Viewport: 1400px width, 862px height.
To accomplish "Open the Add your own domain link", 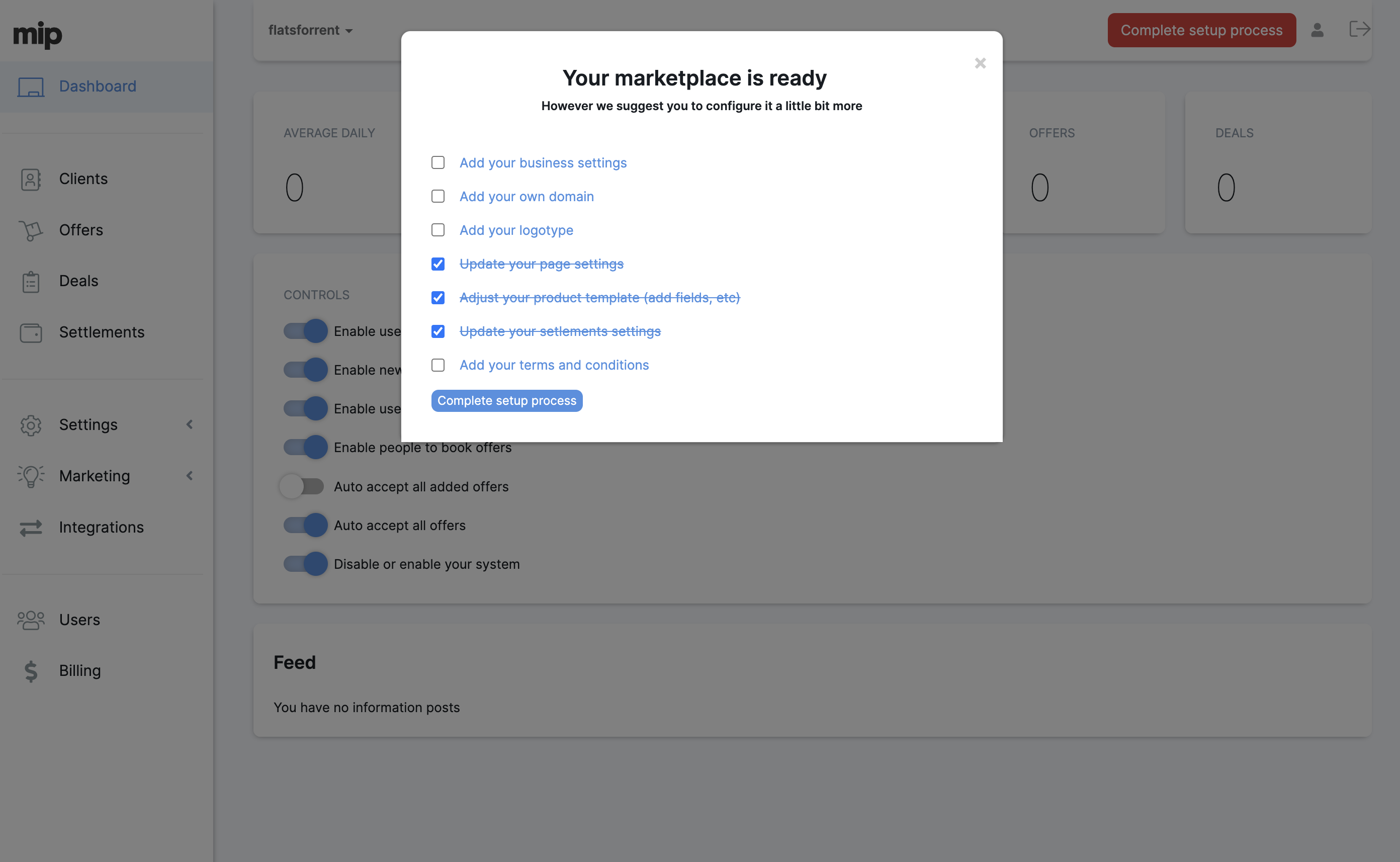I will [527, 197].
